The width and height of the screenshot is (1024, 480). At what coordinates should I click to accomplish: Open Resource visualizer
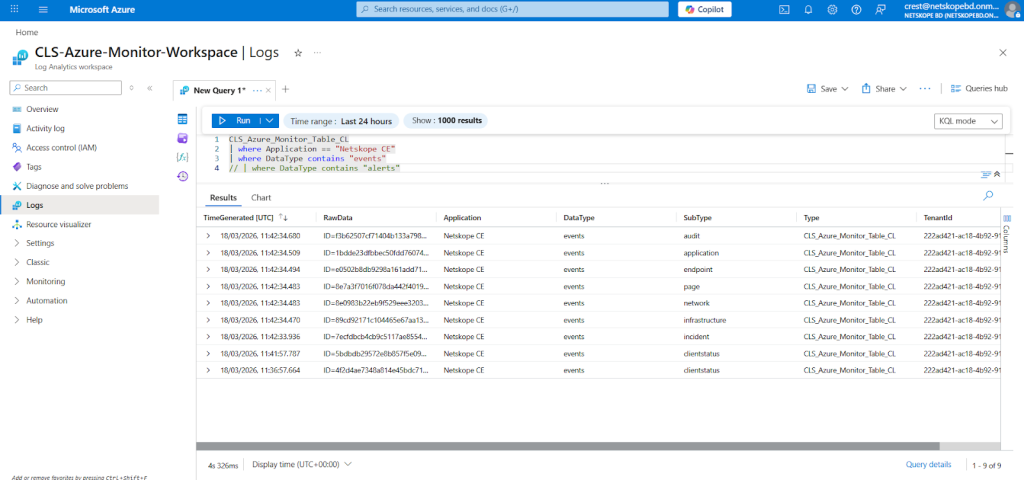click(x=59, y=224)
